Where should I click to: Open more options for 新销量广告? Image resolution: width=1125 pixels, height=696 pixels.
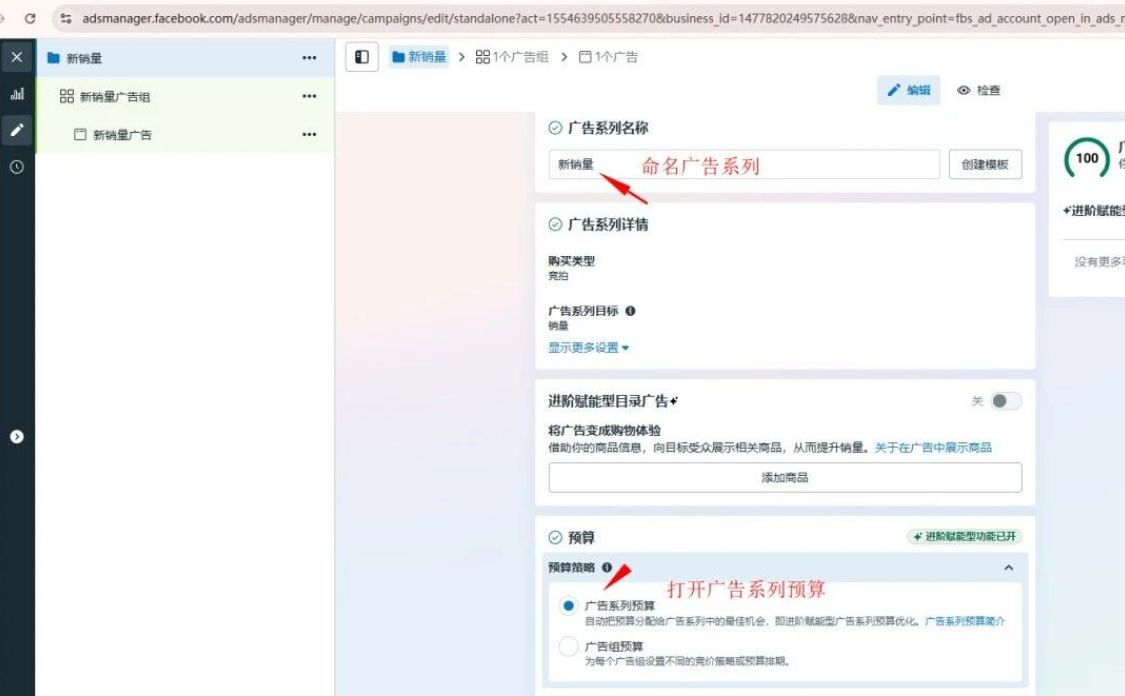(309, 134)
